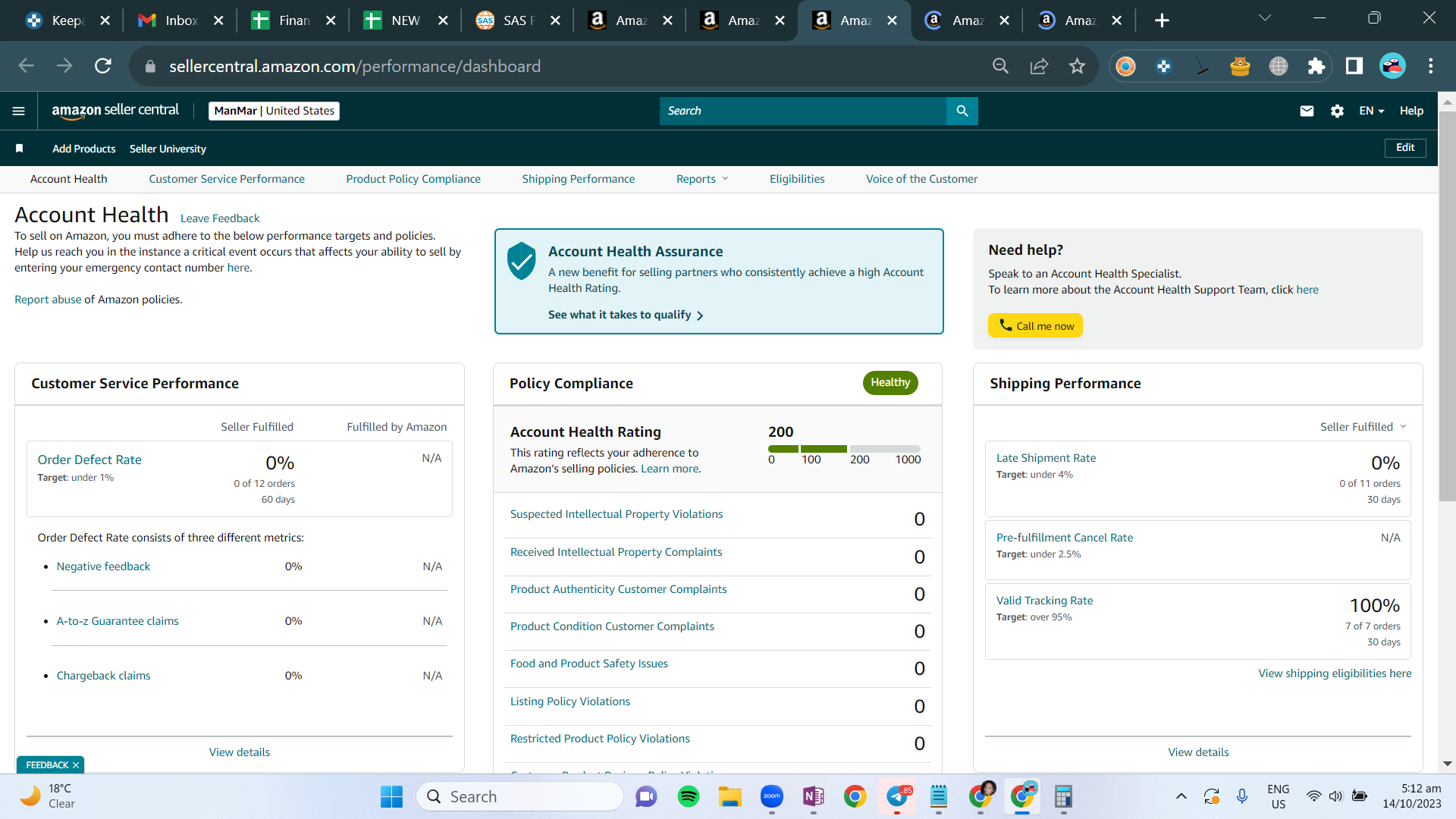Open the settings gear icon
Viewport: 1456px width, 819px height.
[x=1337, y=111]
